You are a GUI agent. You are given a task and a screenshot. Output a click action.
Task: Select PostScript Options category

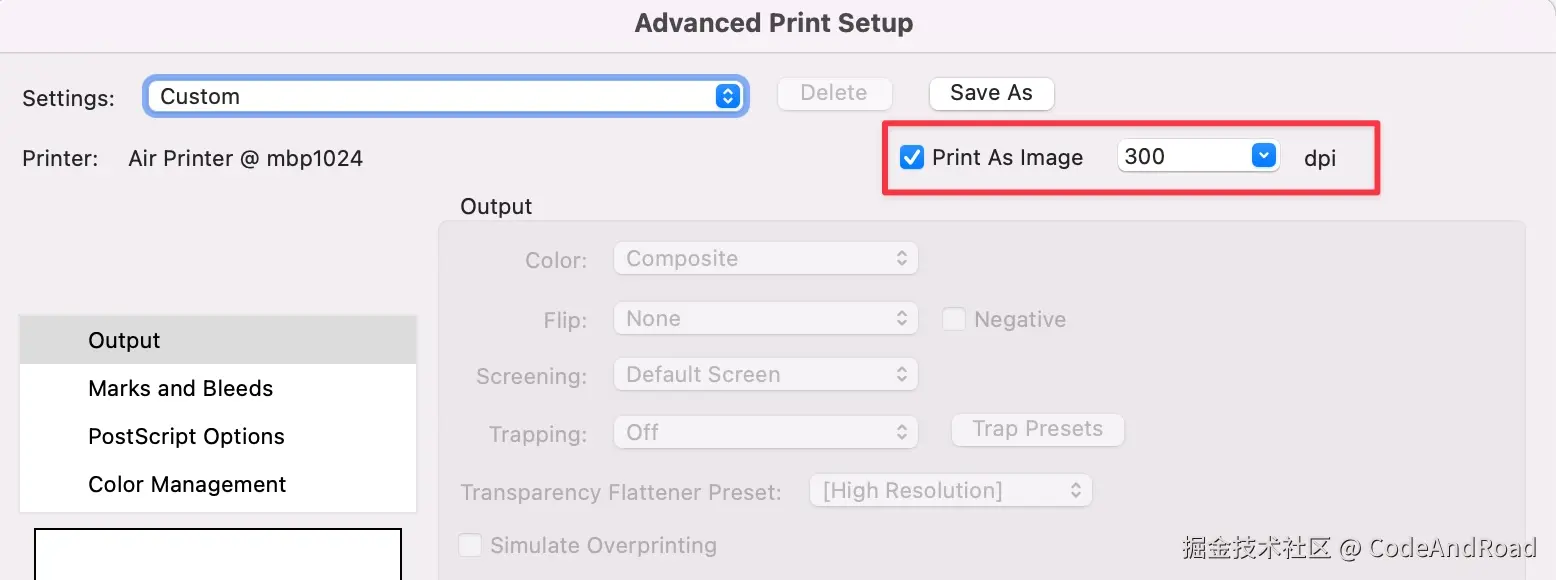pyautogui.click(x=187, y=437)
